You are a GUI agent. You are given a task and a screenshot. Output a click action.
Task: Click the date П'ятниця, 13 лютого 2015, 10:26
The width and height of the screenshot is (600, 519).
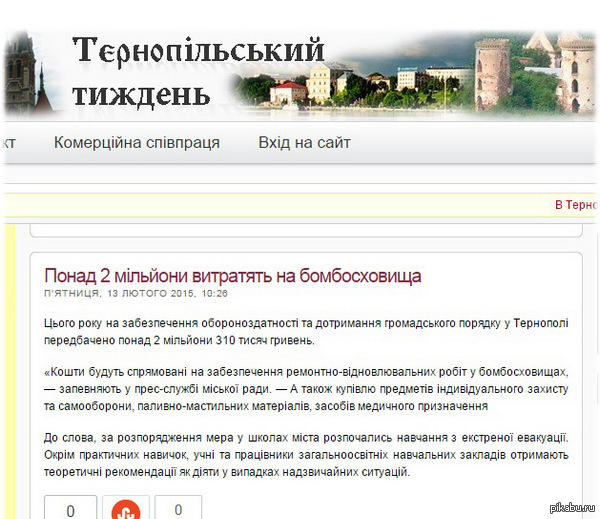tap(136, 294)
